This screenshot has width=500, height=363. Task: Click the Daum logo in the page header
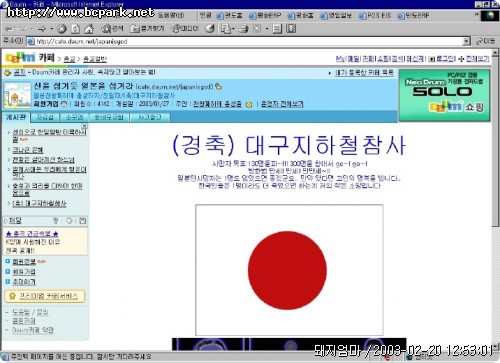pyautogui.click(x=20, y=58)
